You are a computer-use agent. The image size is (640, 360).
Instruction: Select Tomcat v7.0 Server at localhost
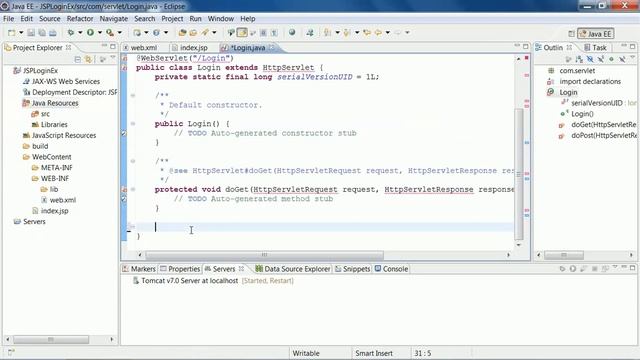(x=189, y=281)
